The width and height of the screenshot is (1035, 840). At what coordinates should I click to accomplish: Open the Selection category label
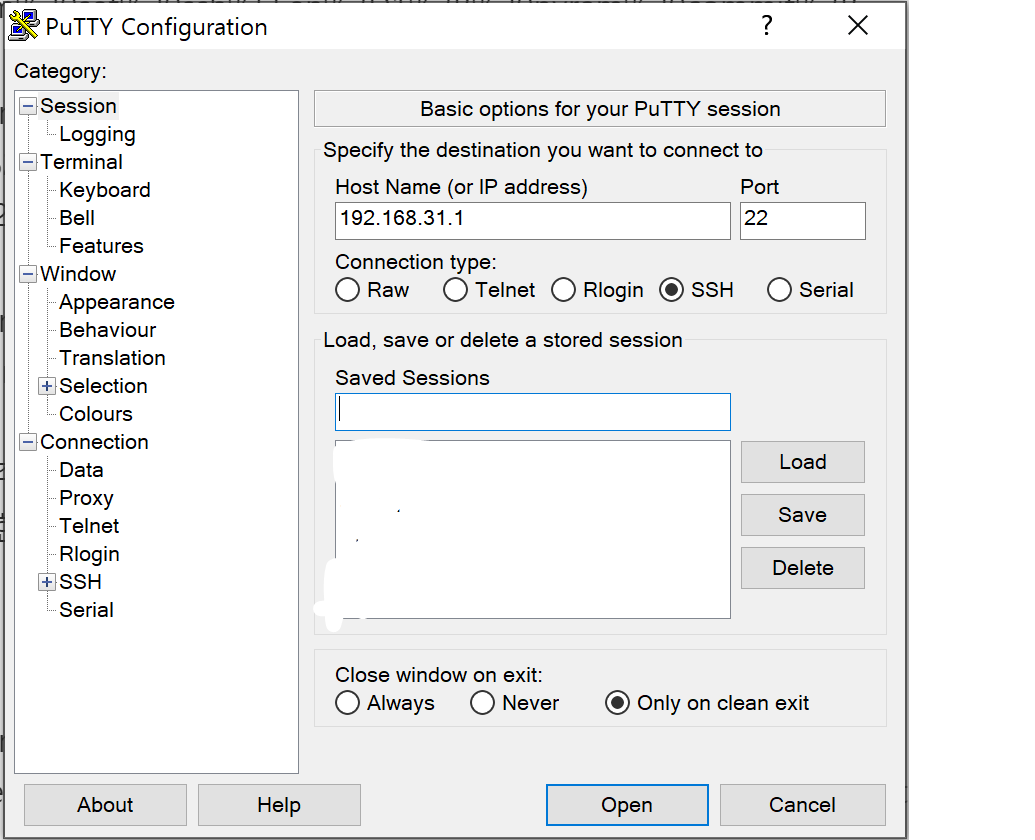coord(103,386)
